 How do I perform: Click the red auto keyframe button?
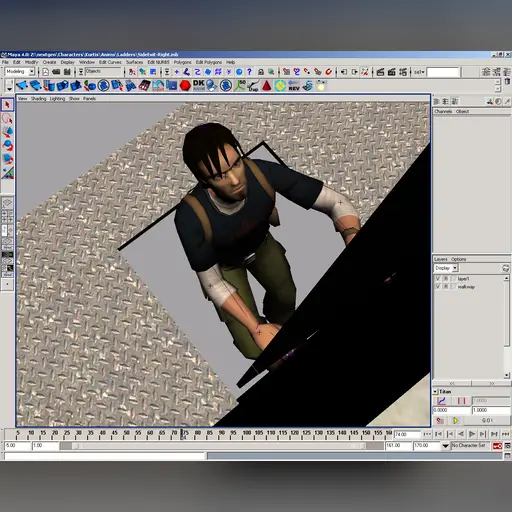pyautogui.click(x=497, y=446)
